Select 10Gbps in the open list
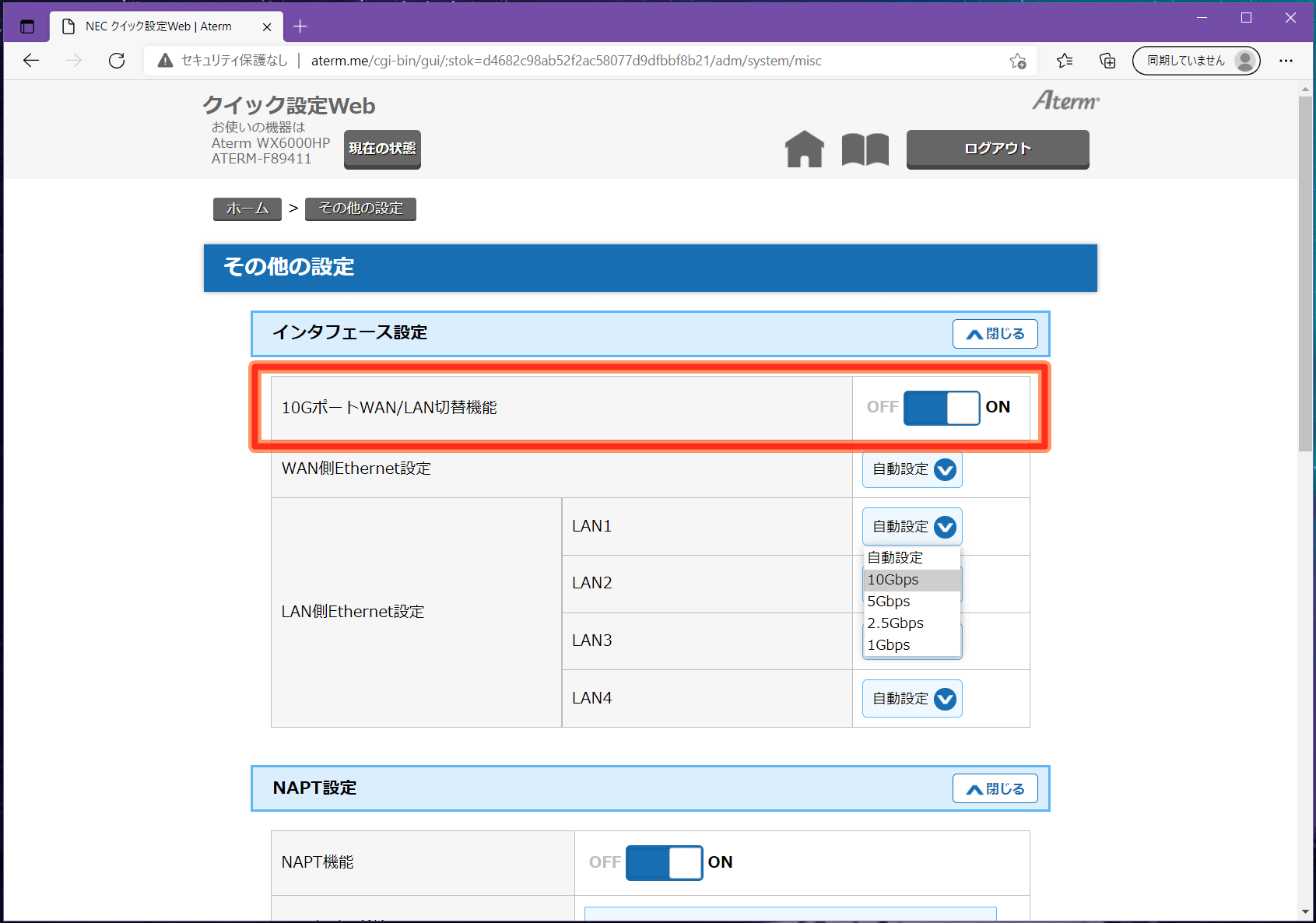1316x923 pixels. (x=912, y=580)
